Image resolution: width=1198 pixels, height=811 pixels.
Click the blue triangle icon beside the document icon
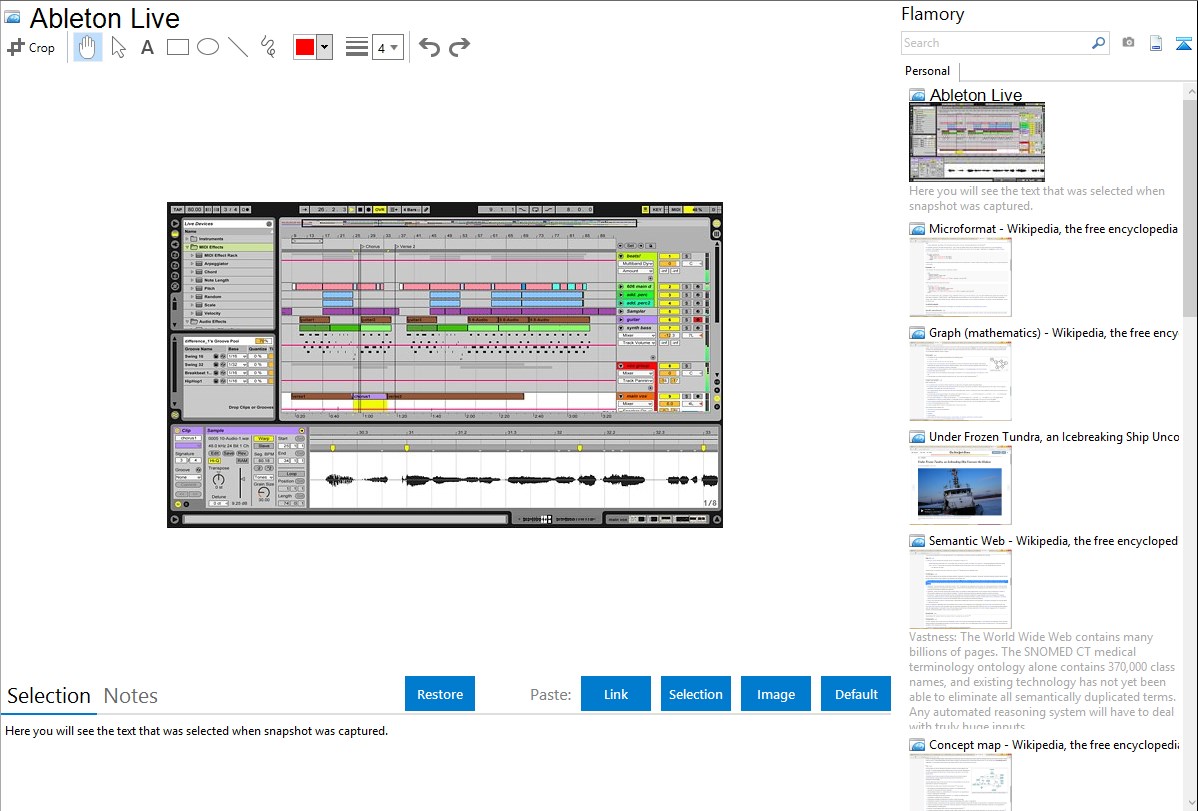[x=1183, y=43]
